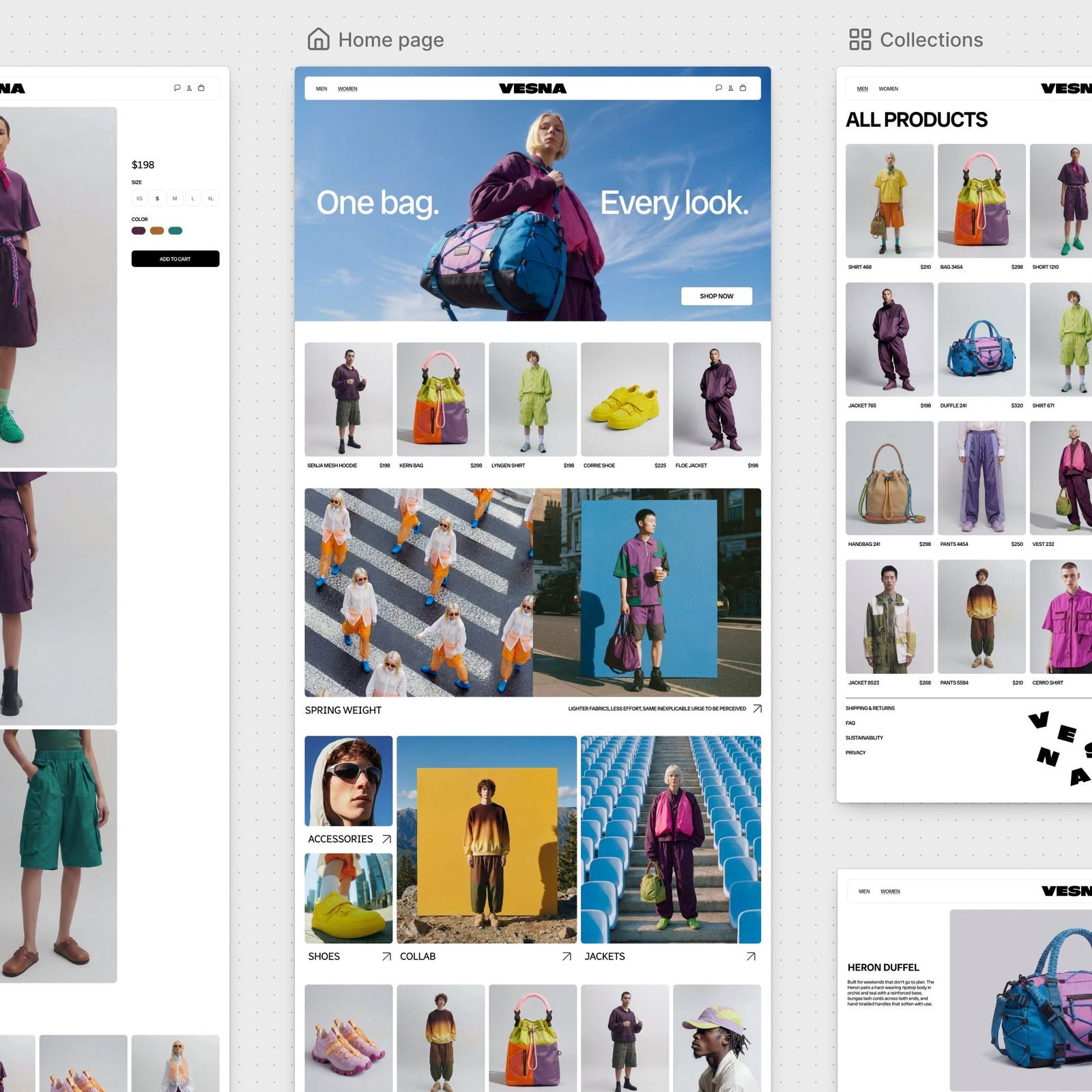The height and width of the screenshot is (1092, 1092).
Task: Open account icon in product page header
Action: [189, 88]
